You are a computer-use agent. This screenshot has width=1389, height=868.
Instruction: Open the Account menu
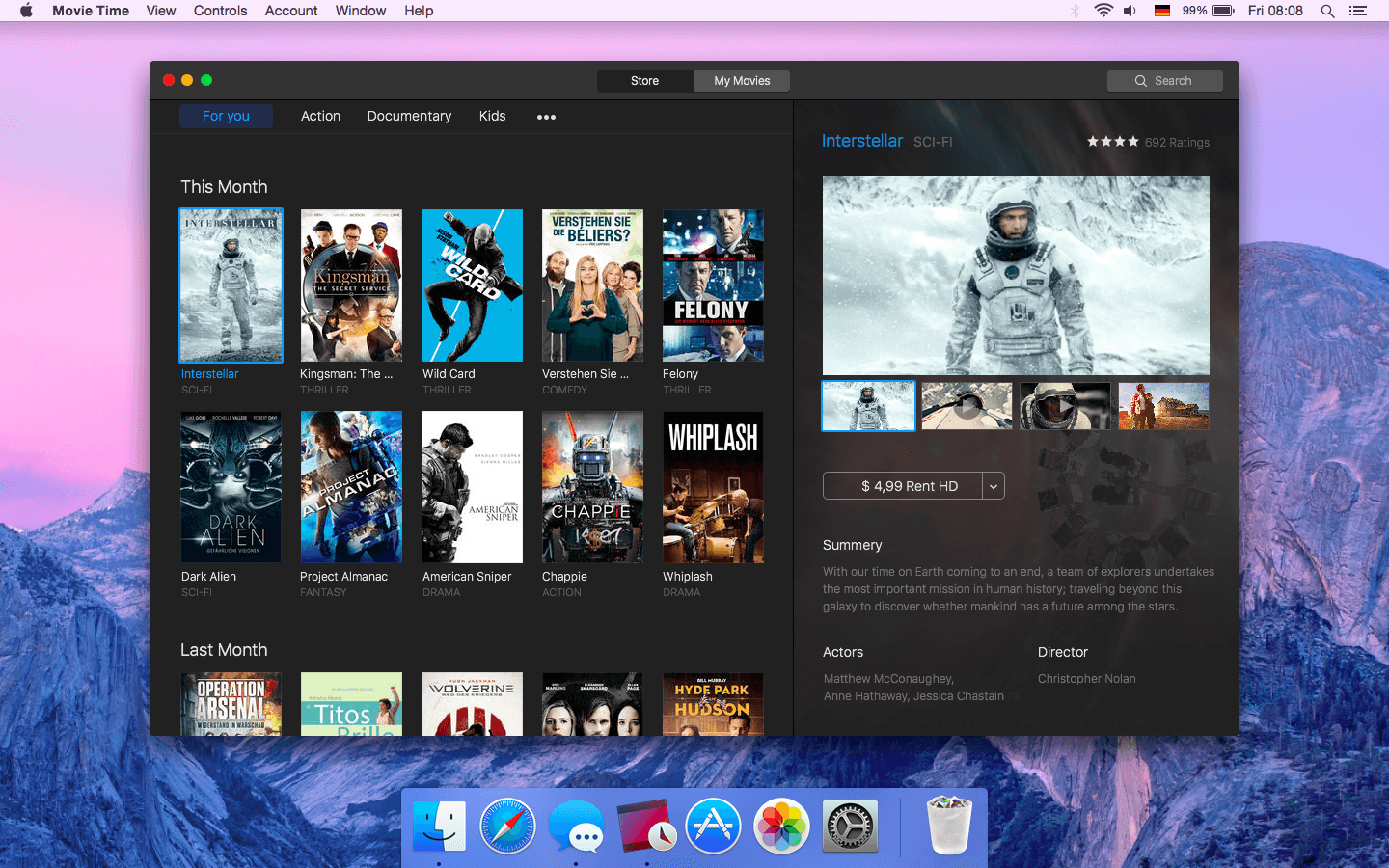(x=291, y=11)
